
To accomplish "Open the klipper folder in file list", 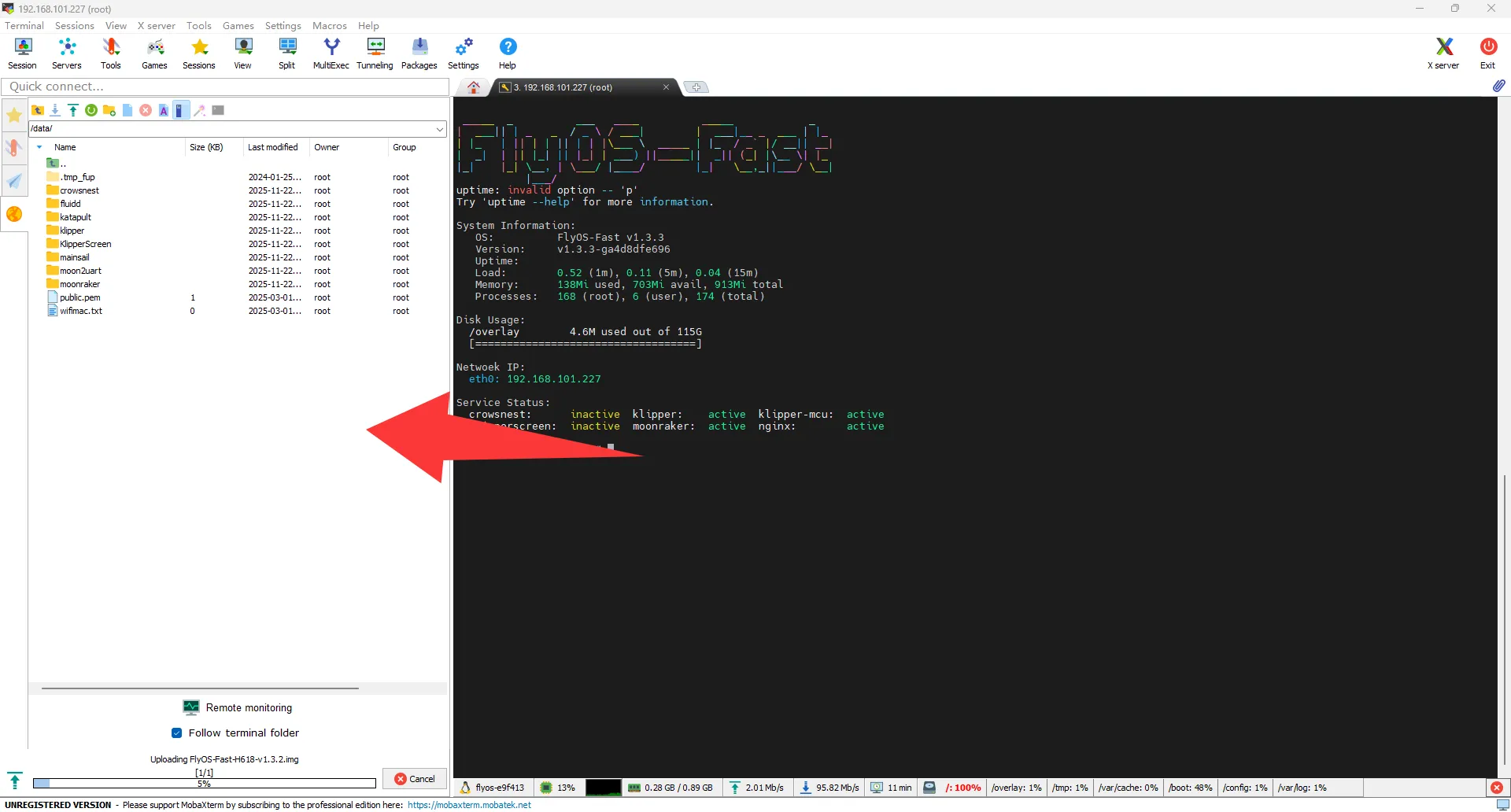I will 72,231.
